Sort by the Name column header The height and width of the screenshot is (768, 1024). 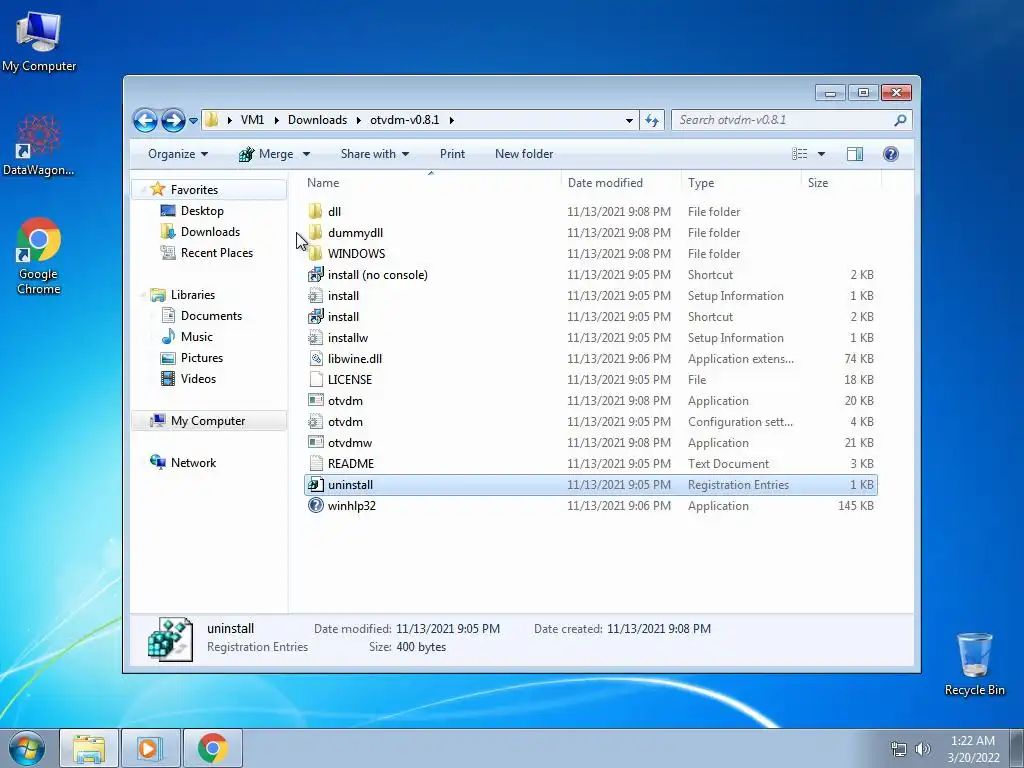tap(430, 183)
